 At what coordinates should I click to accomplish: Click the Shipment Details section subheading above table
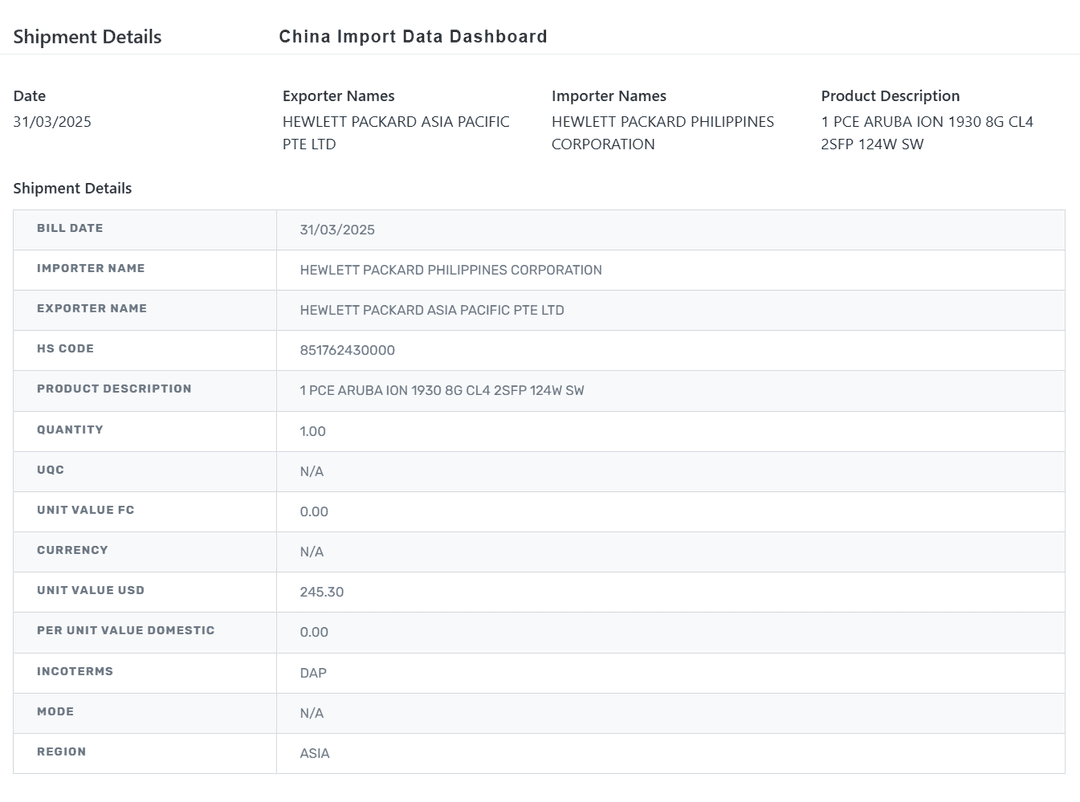tap(72, 188)
